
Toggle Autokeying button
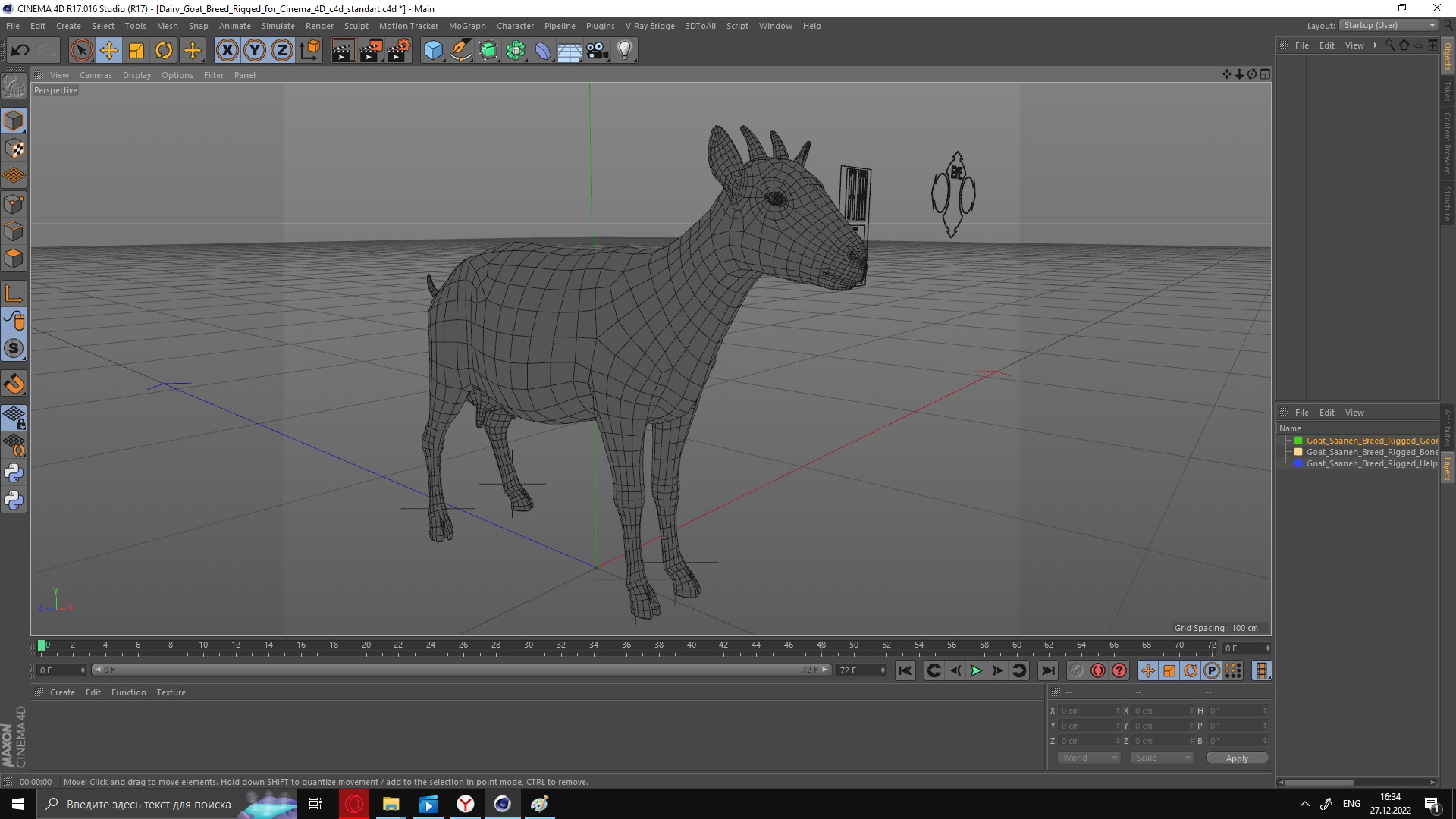tap(1097, 670)
